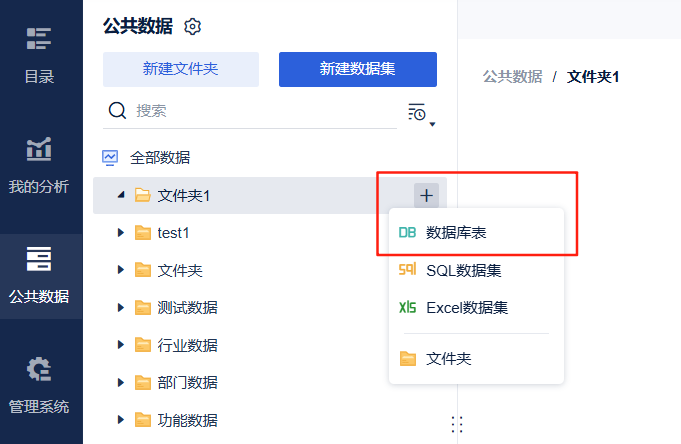Open 管理系统 from the sidebar
The width and height of the screenshot is (681, 444).
[x=40, y=385]
